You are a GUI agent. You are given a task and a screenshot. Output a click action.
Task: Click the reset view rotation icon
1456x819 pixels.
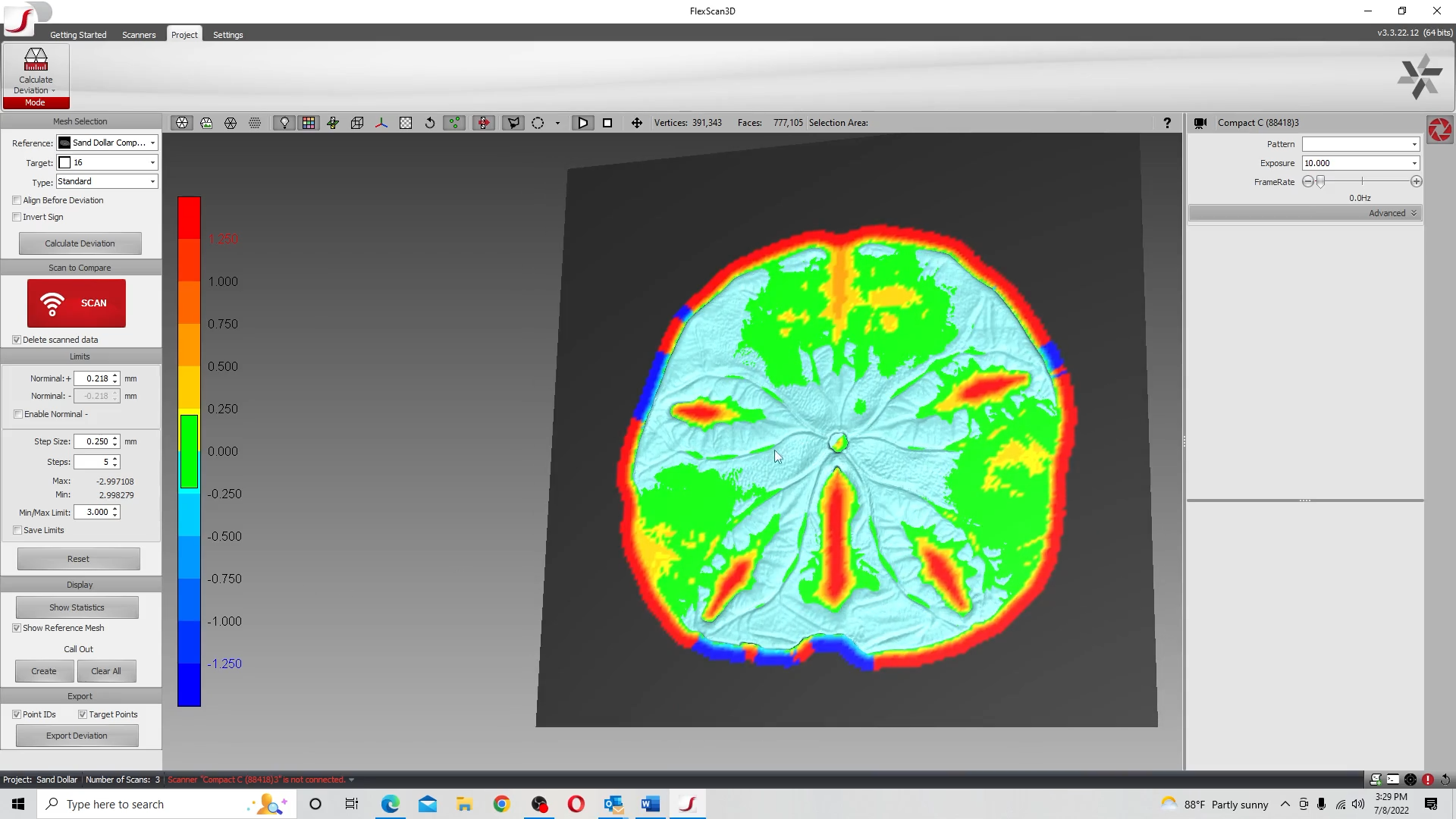click(430, 123)
